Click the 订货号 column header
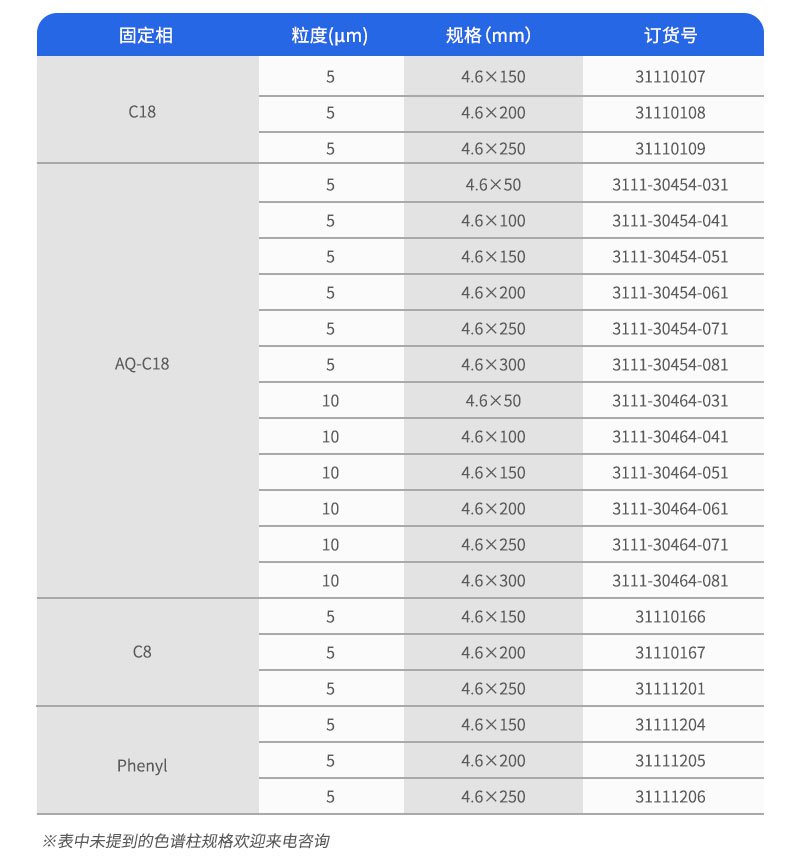Viewport: 800px width, 860px height. (x=670, y=36)
